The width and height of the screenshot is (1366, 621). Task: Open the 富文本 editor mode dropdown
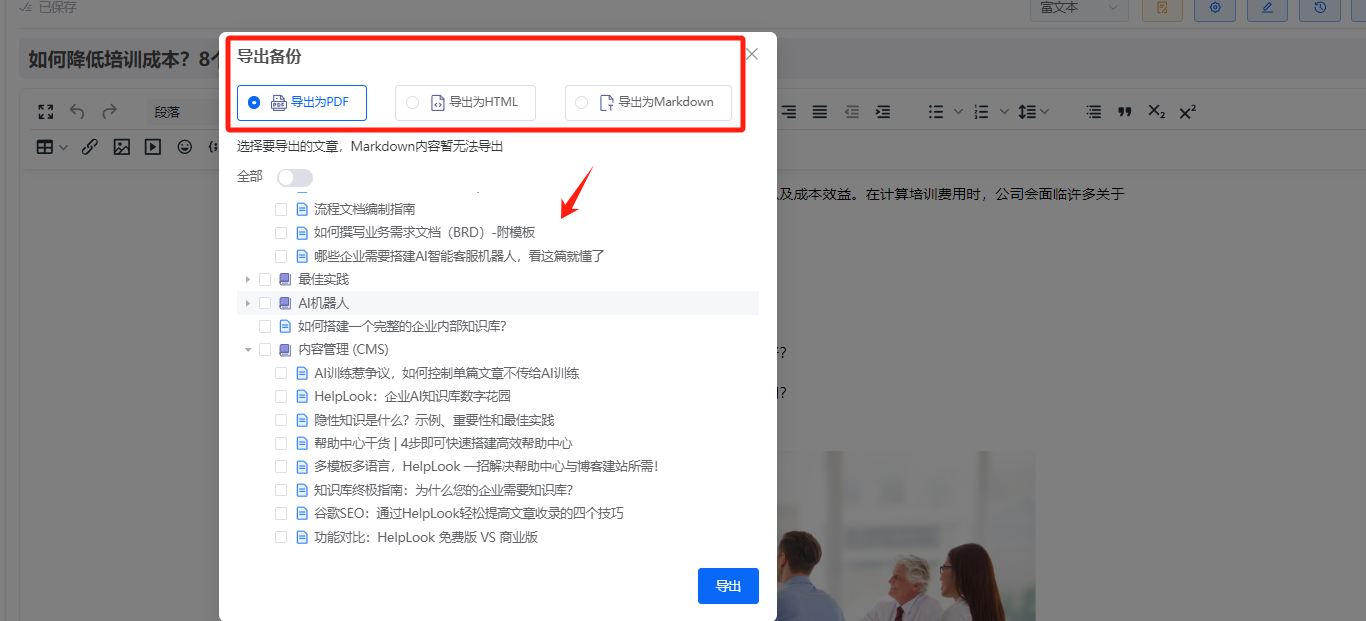(x=1079, y=8)
